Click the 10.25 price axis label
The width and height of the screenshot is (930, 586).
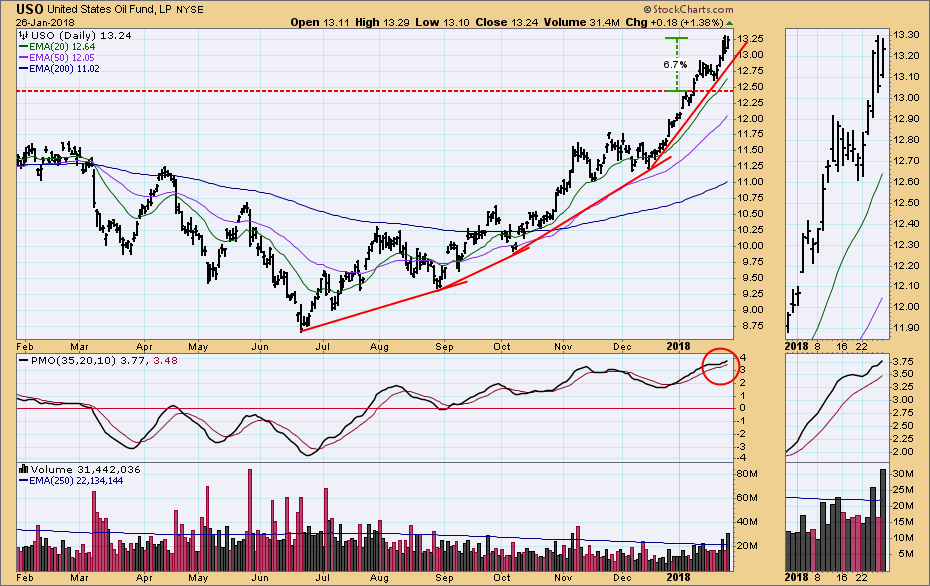coord(749,230)
